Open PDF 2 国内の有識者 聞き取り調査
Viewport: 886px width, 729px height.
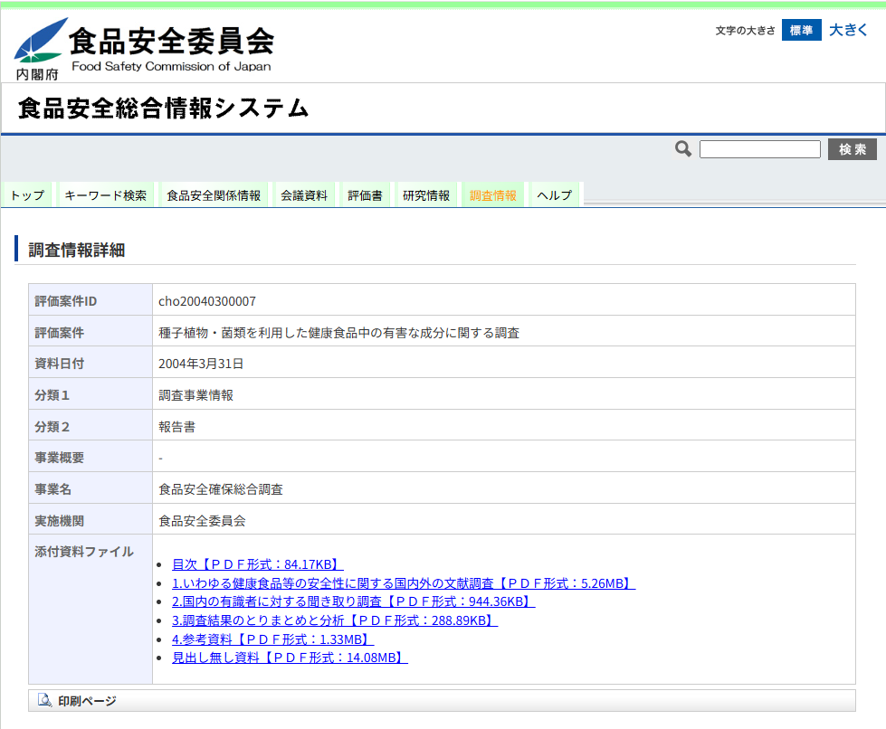click(353, 602)
